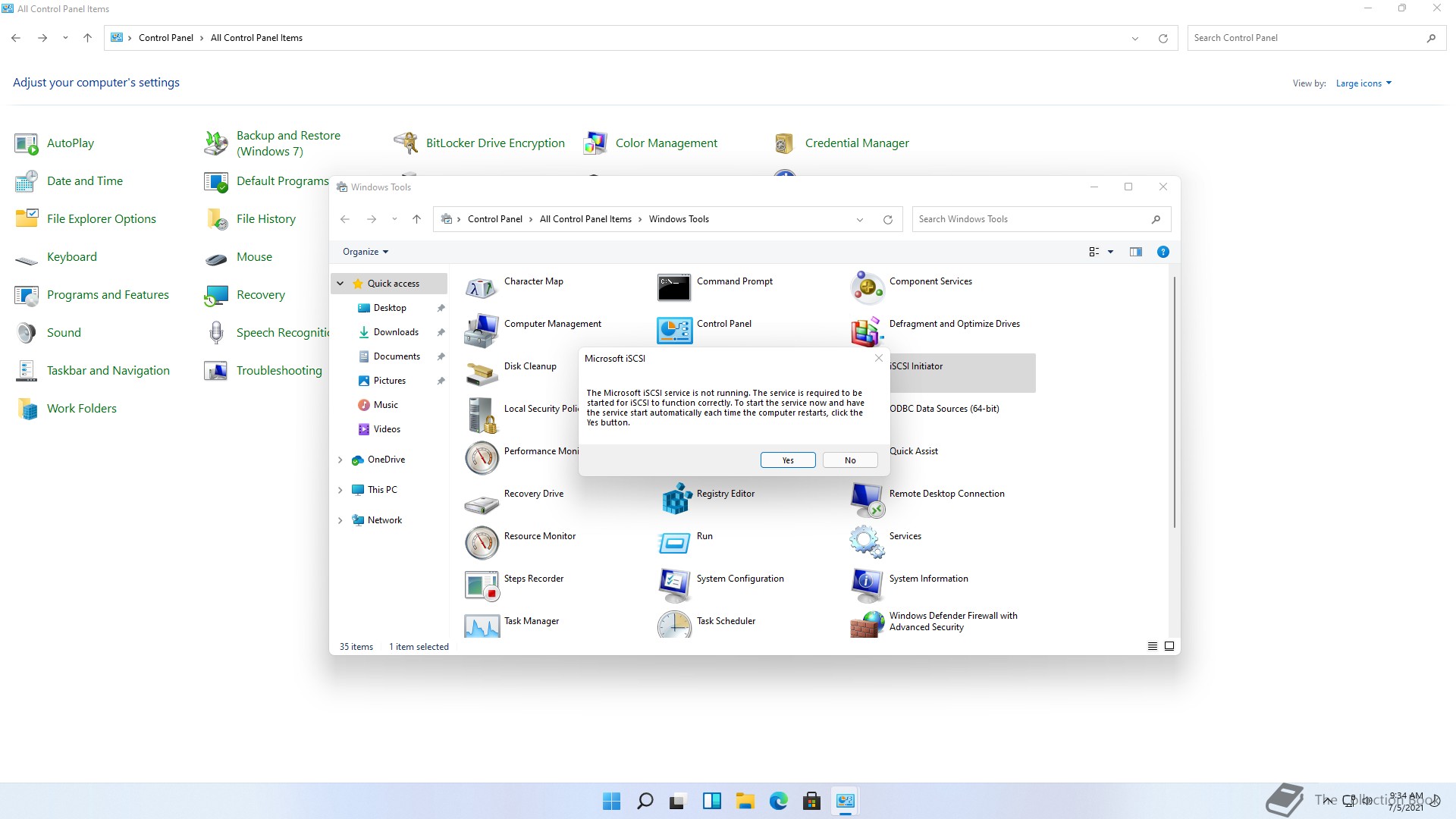
Task: Switch to large icons view in status bar
Action: pos(1169,647)
